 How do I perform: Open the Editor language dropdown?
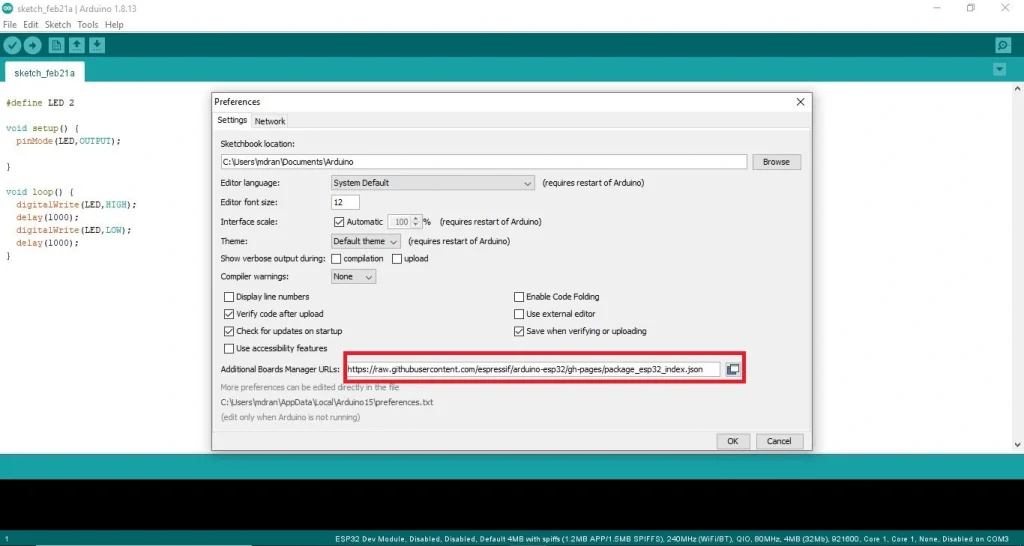pyautogui.click(x=432, y=184)
